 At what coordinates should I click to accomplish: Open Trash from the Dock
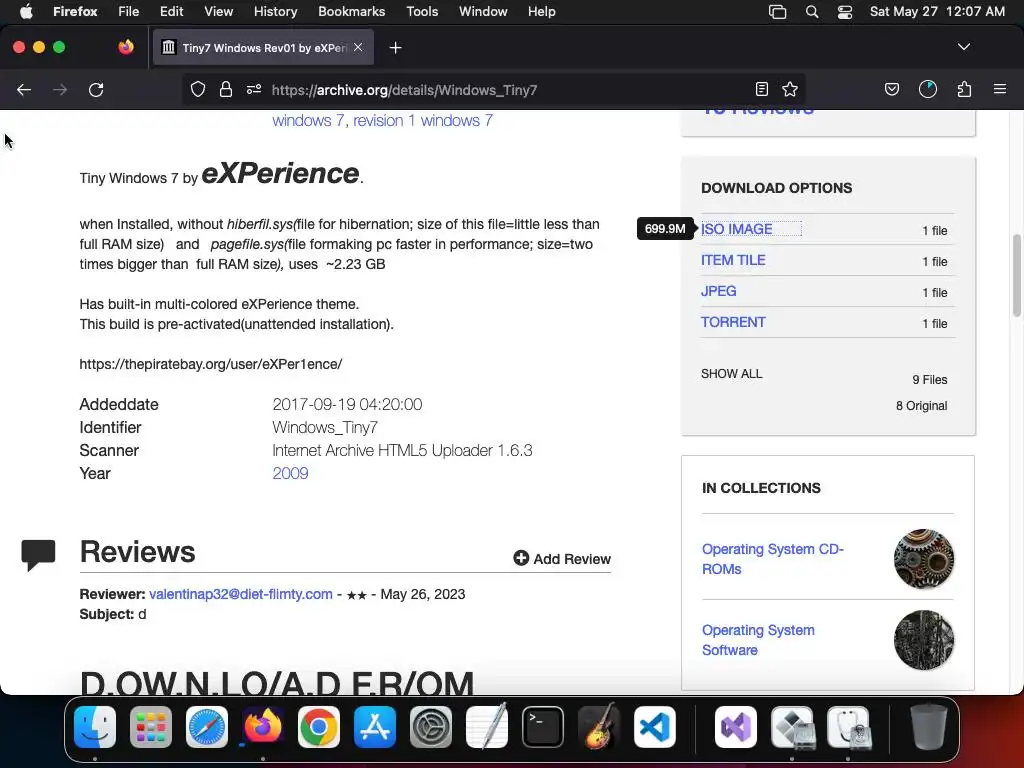tap(929, 727)
